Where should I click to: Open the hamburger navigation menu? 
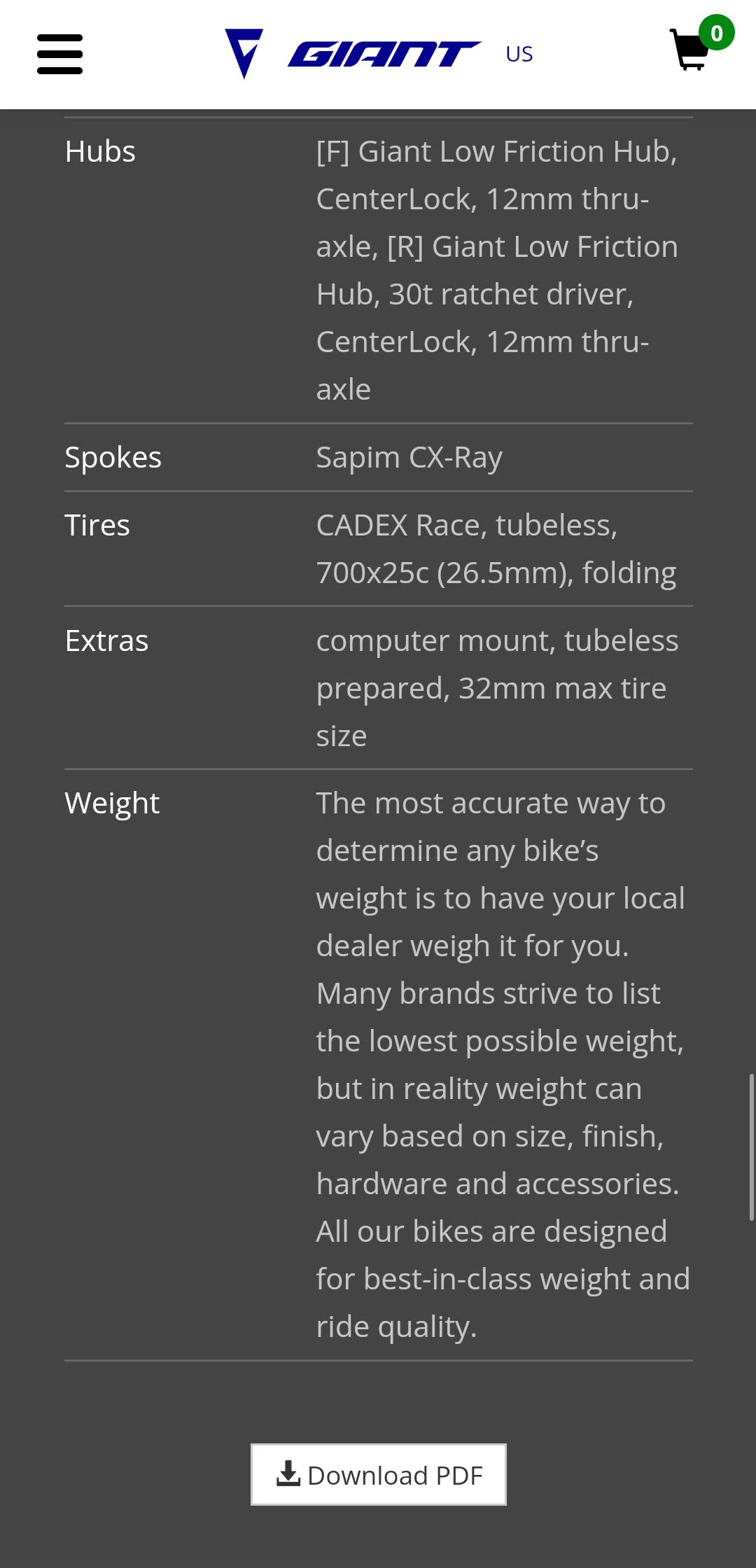(x=59, y=54)
